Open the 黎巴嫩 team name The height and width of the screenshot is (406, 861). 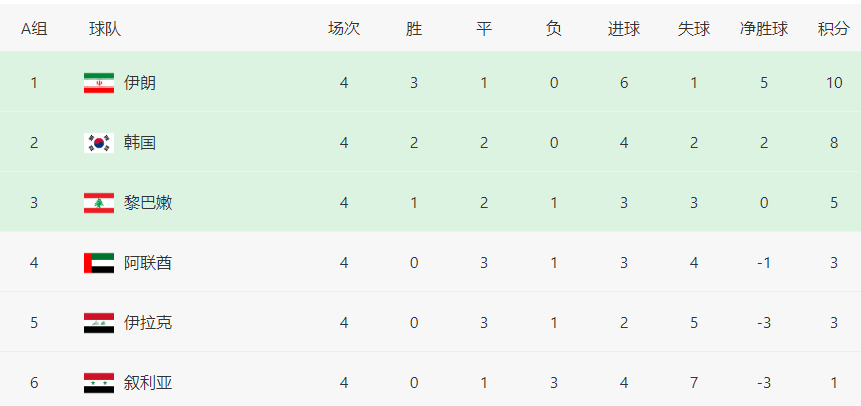148,203
